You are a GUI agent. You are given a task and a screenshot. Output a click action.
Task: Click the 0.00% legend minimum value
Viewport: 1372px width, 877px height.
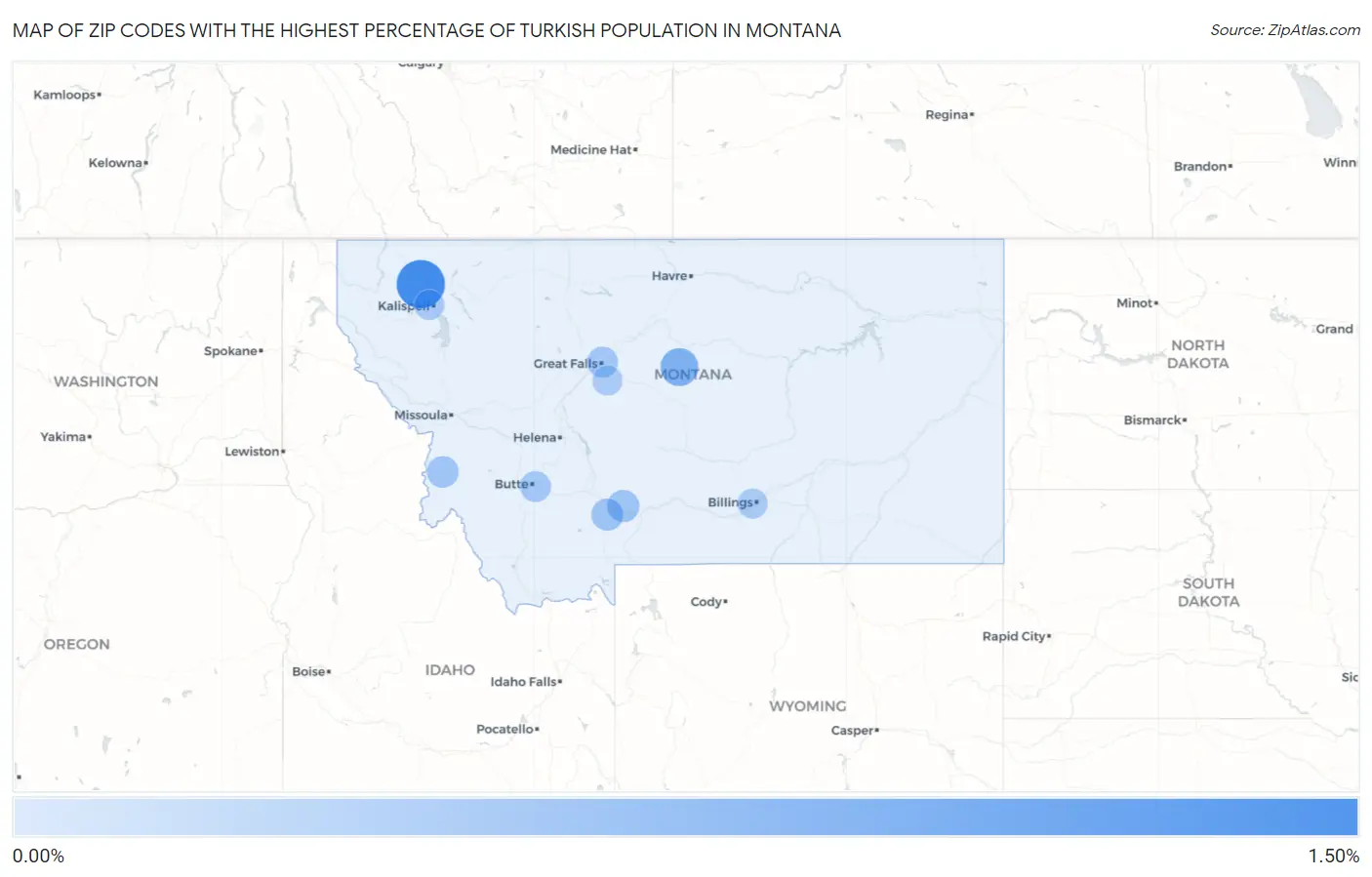(38, 856)
